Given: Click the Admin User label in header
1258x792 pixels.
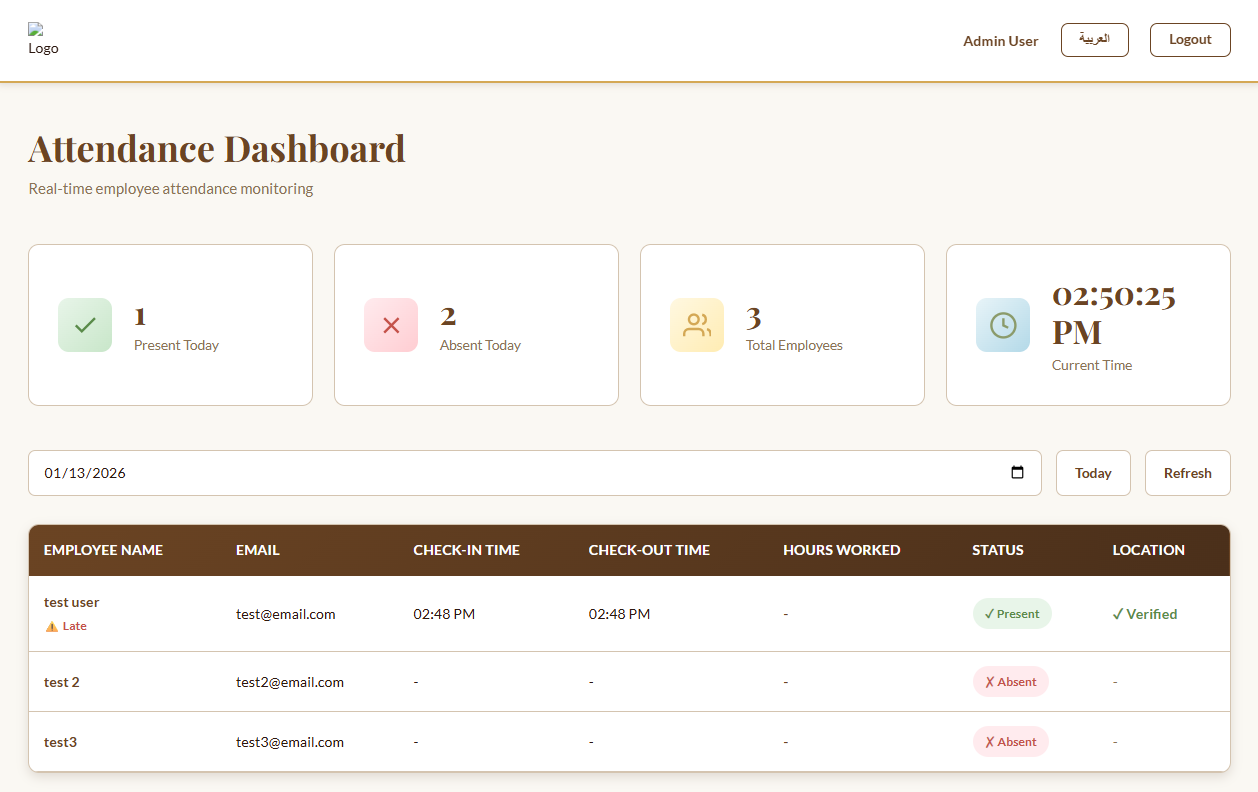Looking at the screenshot, I should [1000, 41].
